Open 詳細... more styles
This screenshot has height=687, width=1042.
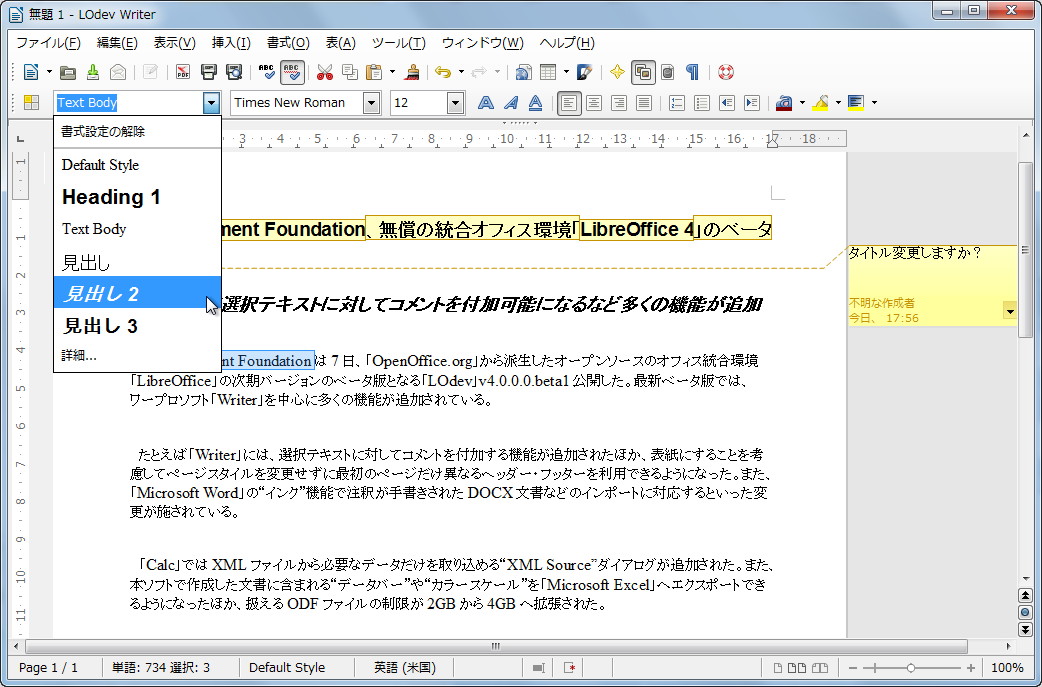137,355
